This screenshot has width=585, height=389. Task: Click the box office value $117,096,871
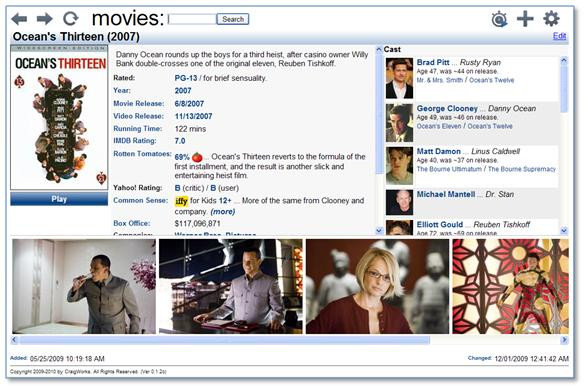pos(197,223)
